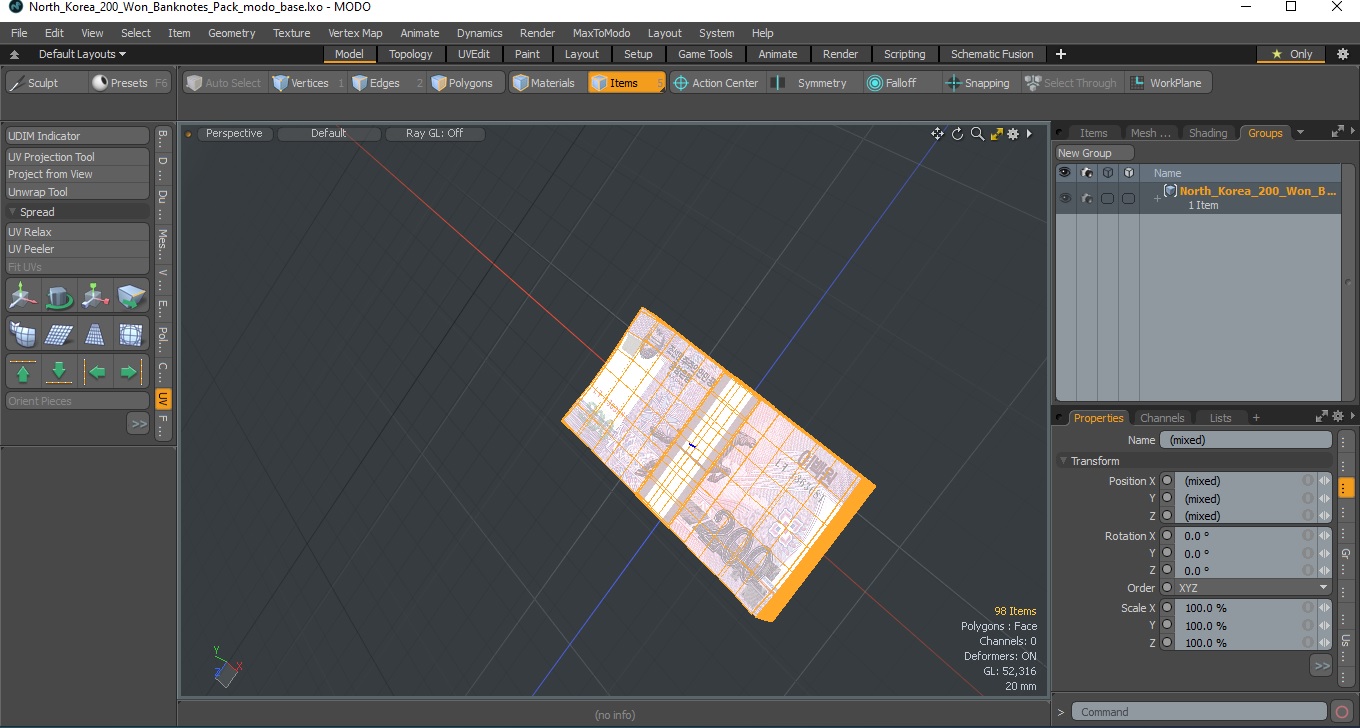This screenshot has height=728, width=1360.
Task: Toggle the first checkbox in North_Korea group row
Action: click(x=1107, y=198)
